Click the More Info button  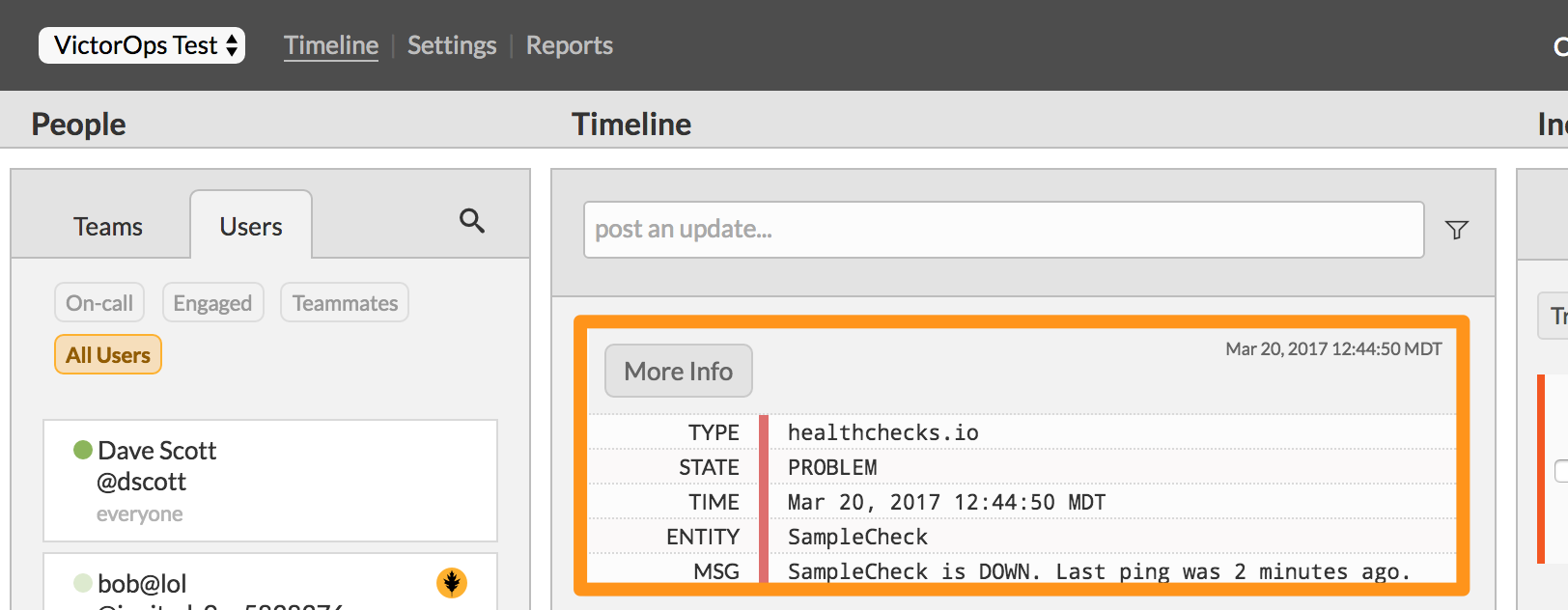point(679,371)
